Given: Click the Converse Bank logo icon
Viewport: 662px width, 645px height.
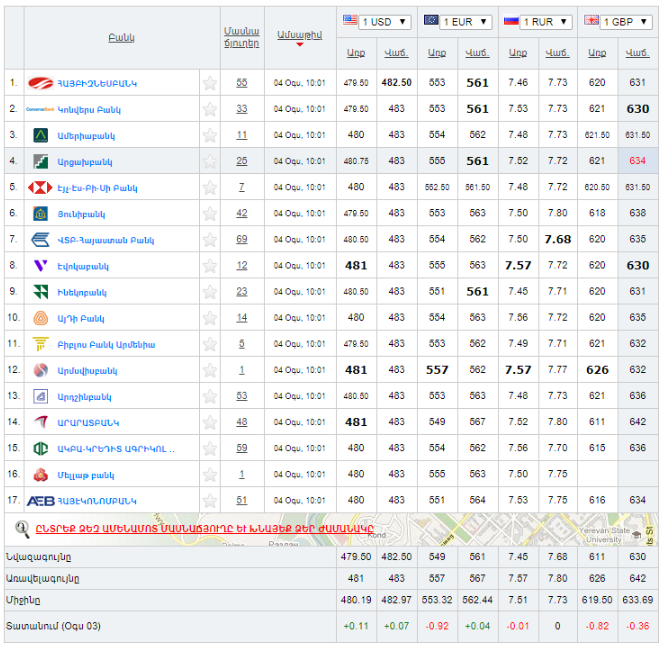Looking at the screenshot, I should point(40,109).
